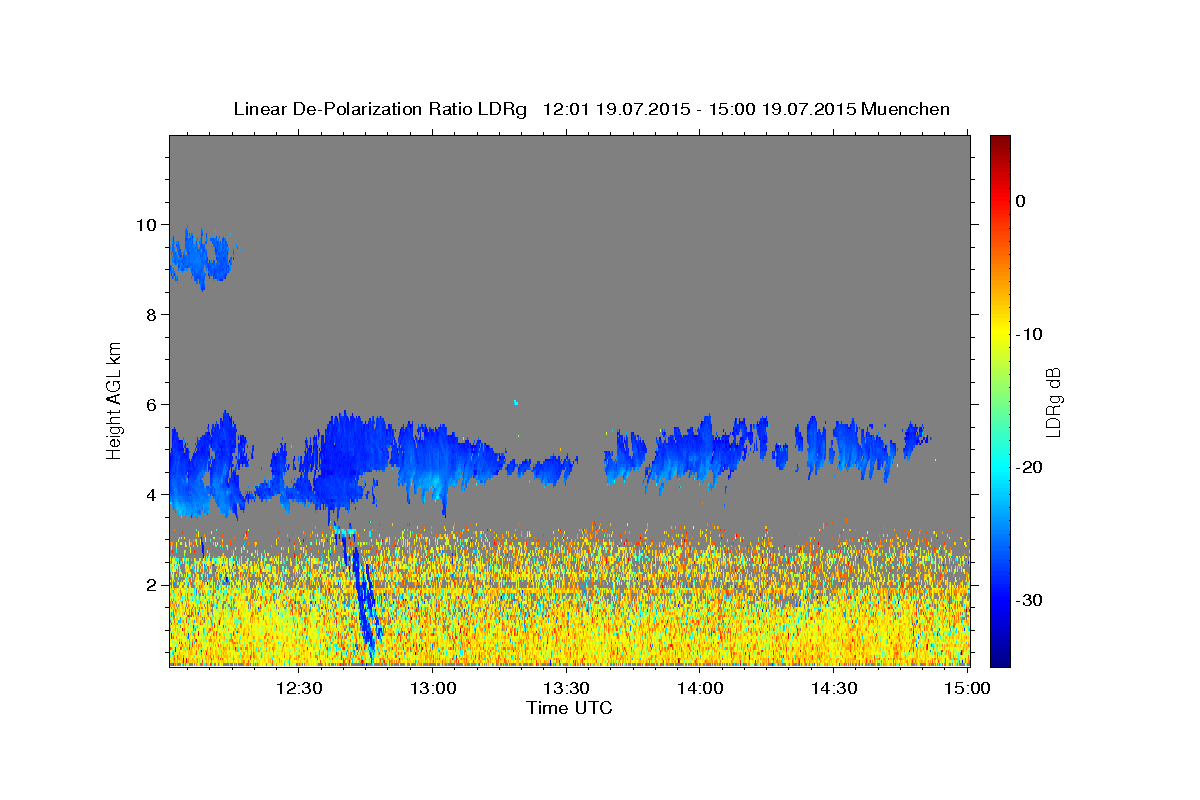
Task: Click the colorbar value -10
Action: pyautogui.click(x=1029, y=334)
